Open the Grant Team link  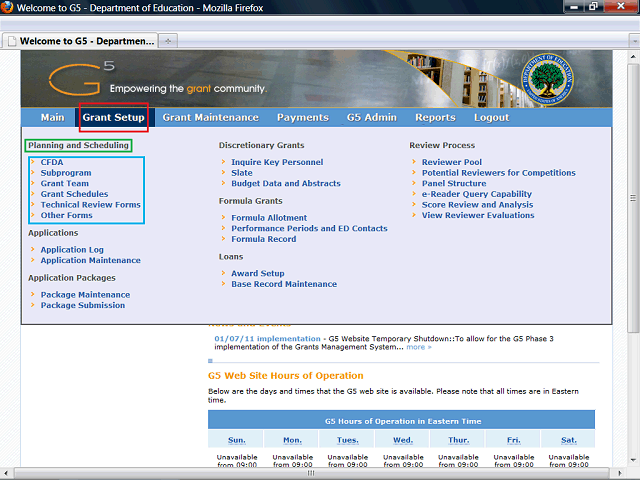(x=64, y=183)
